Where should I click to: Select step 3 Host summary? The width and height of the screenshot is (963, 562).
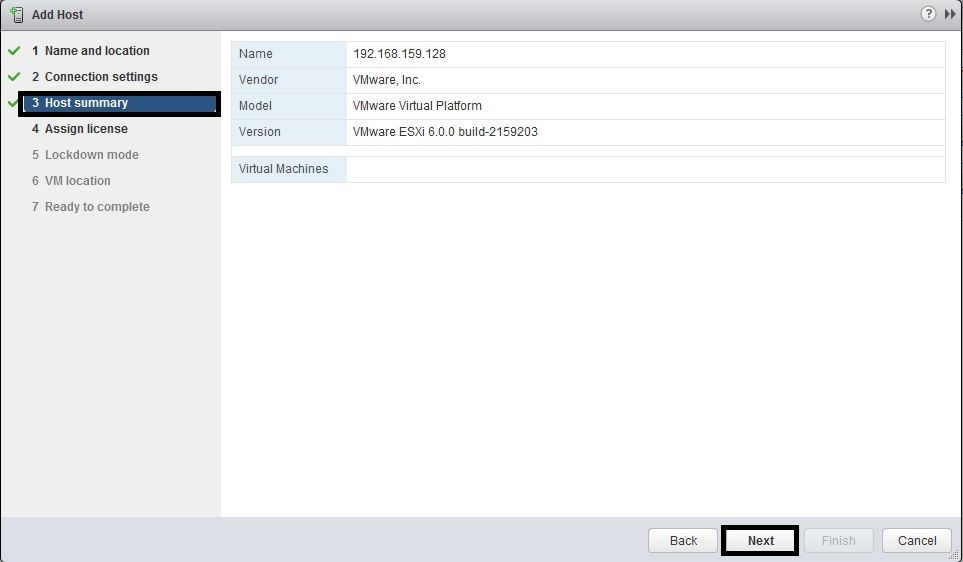point(86,103)
